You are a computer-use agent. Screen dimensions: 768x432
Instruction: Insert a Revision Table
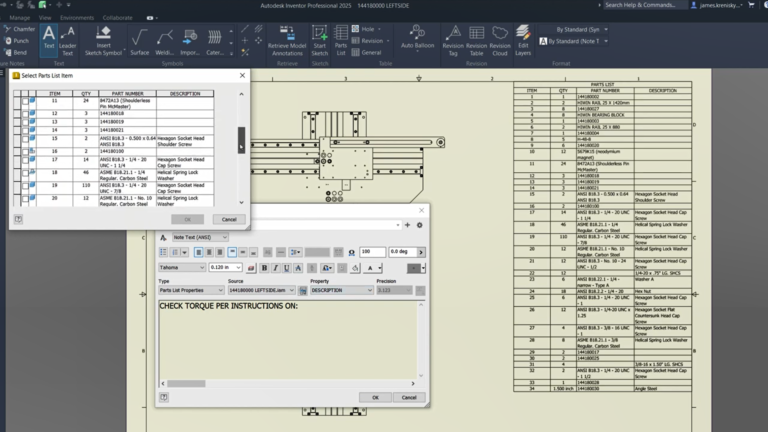476,40
